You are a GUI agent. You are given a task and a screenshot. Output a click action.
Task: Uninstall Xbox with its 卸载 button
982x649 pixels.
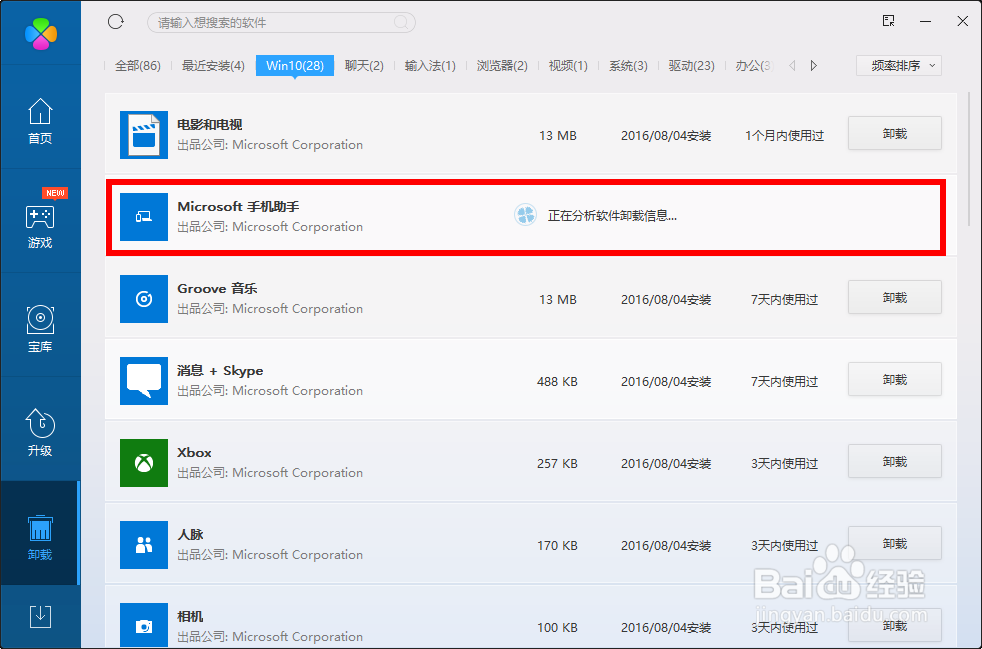point(895,462)
